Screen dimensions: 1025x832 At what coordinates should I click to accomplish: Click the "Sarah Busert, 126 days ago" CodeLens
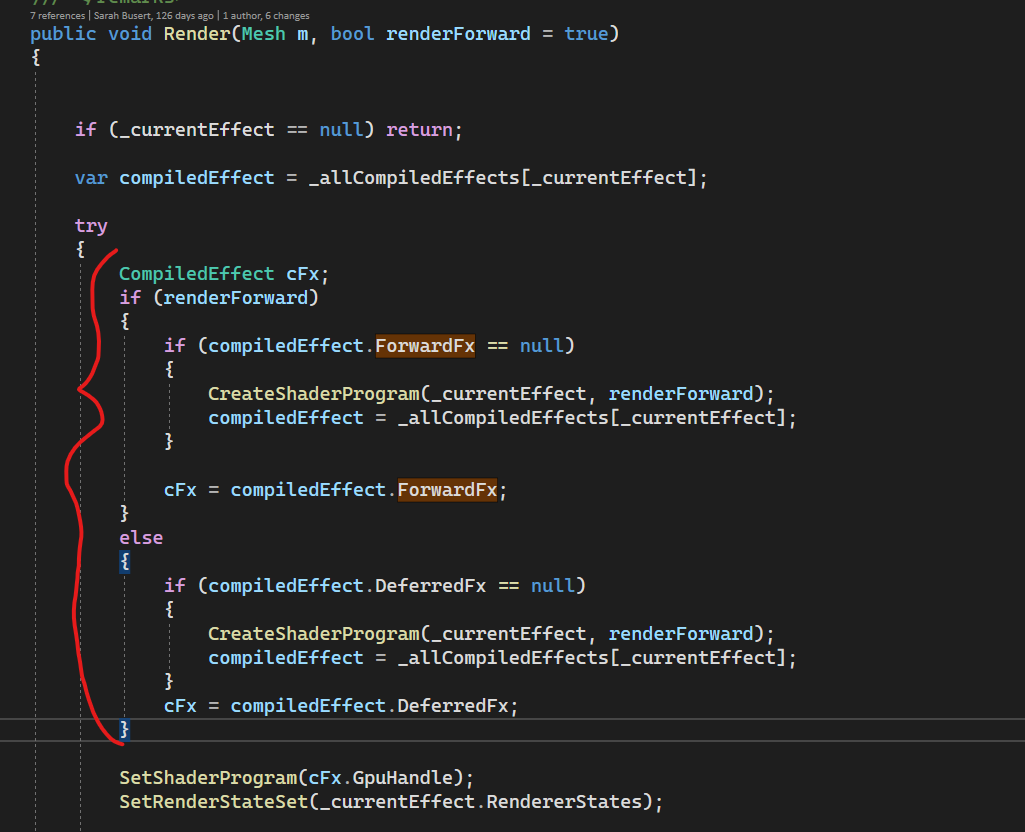pos(154,16)
